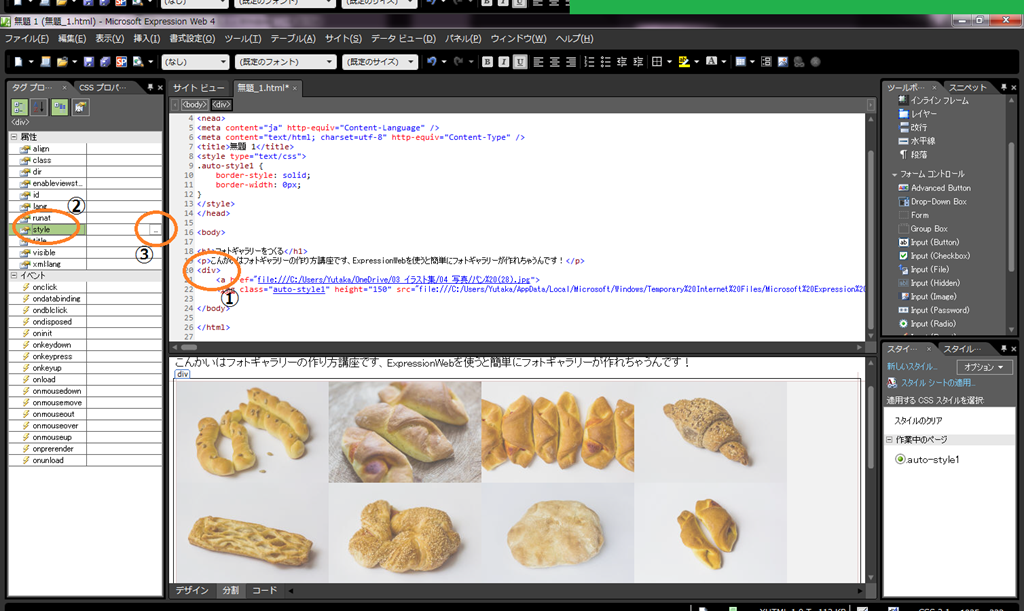Switch to デザイン view tab
The width and height of the screenshot is (1024, 611).
click(192, 590)
